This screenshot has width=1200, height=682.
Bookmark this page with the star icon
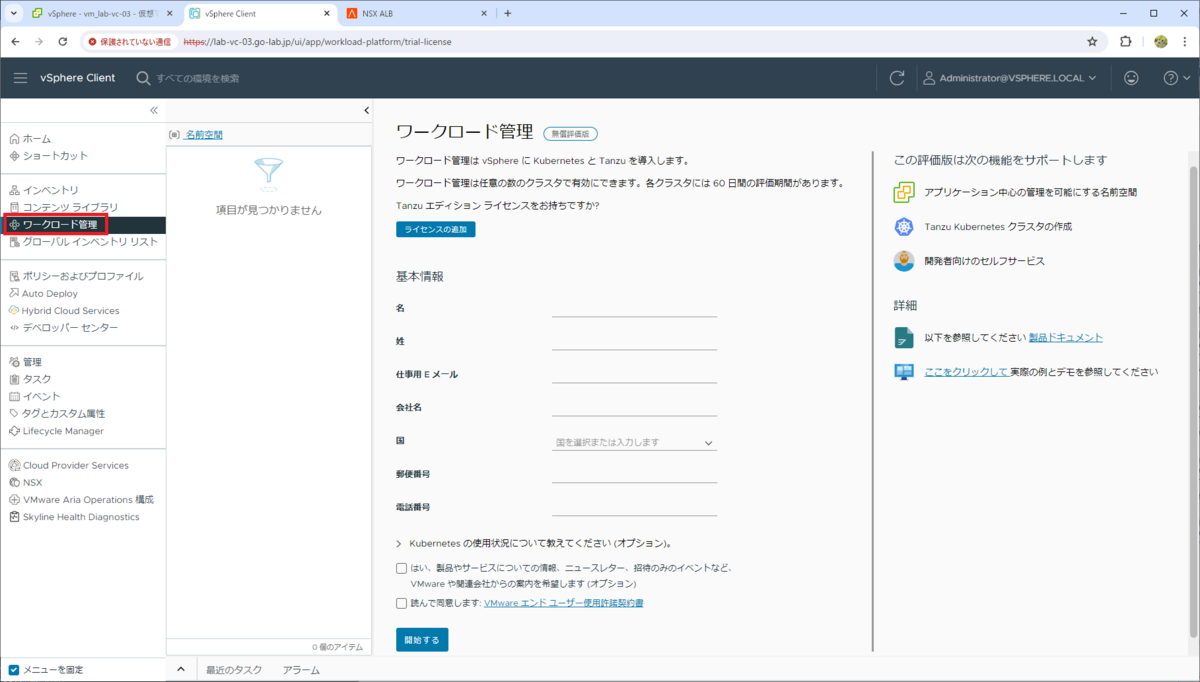click(1092, 42)
